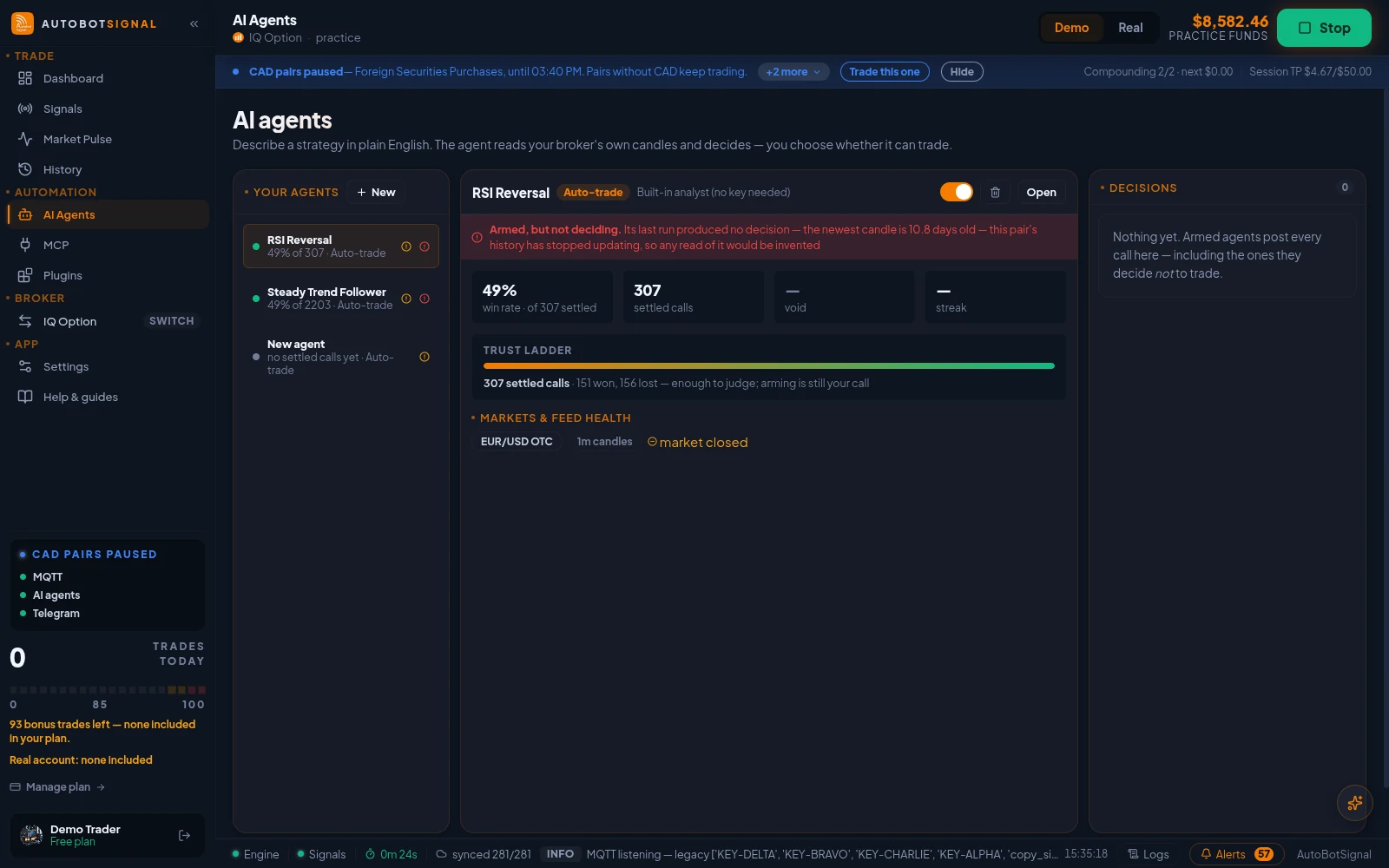Viewport: 1389px width, 868px height.
Task: Click the EUR/USD OTC market chip
Action: pos(517,442)
